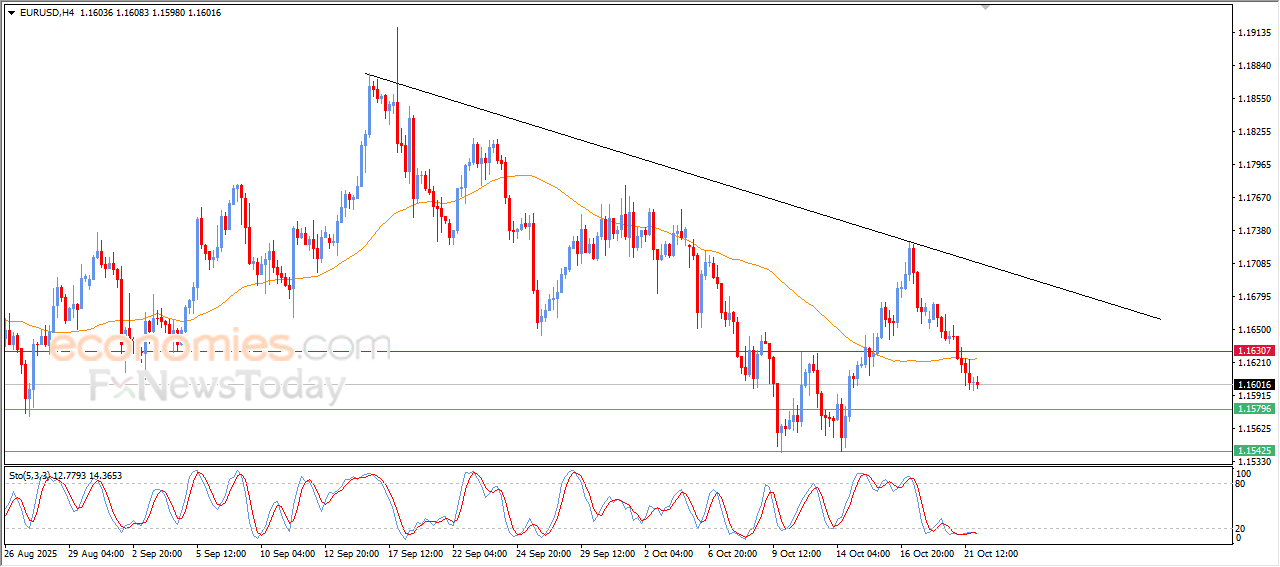Click the FxNewsToday watermark text
The image size is (1280, 567).
(217, 386)
